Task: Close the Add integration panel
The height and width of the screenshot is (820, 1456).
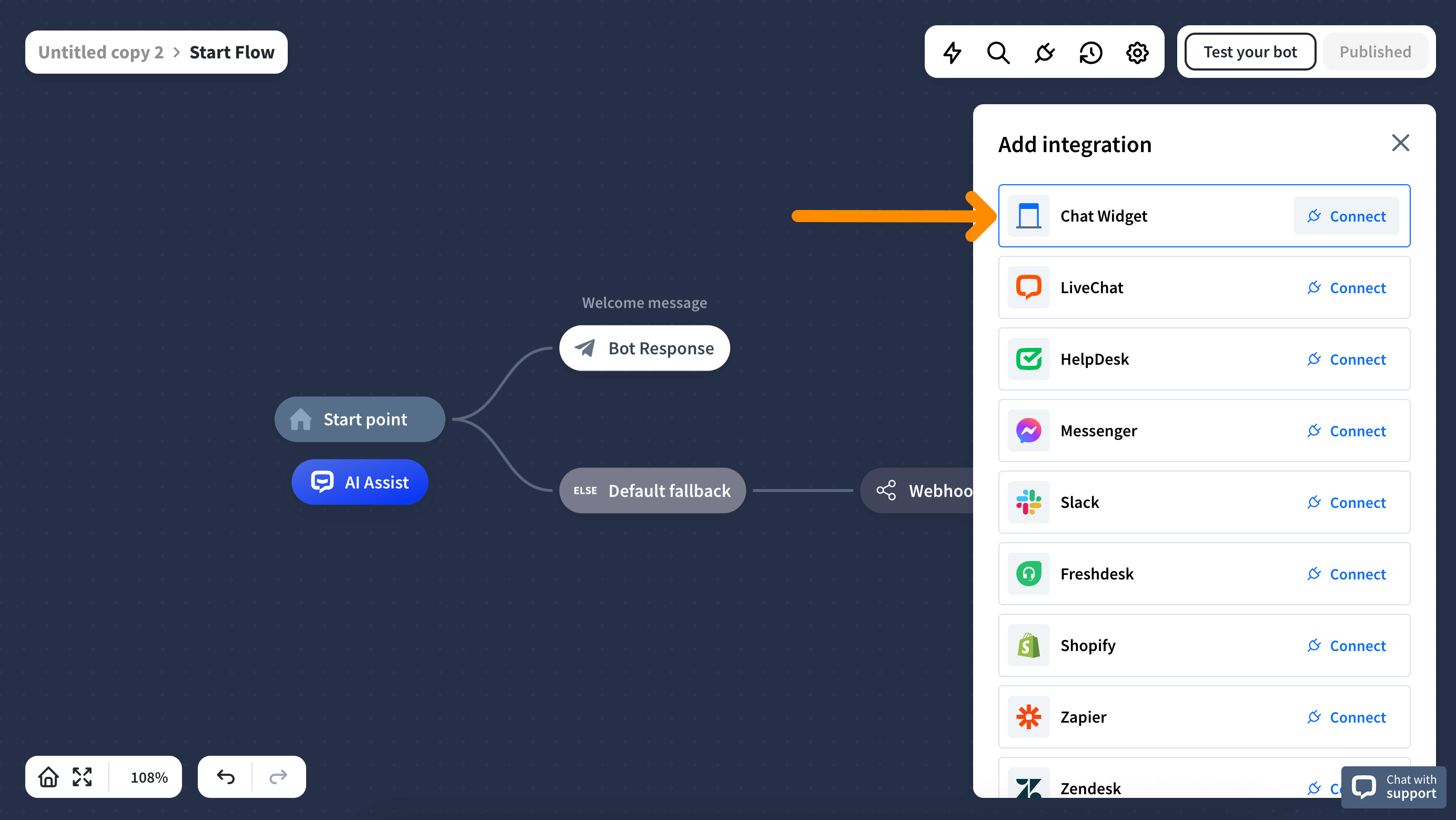Action: [x=1400, y=143]
